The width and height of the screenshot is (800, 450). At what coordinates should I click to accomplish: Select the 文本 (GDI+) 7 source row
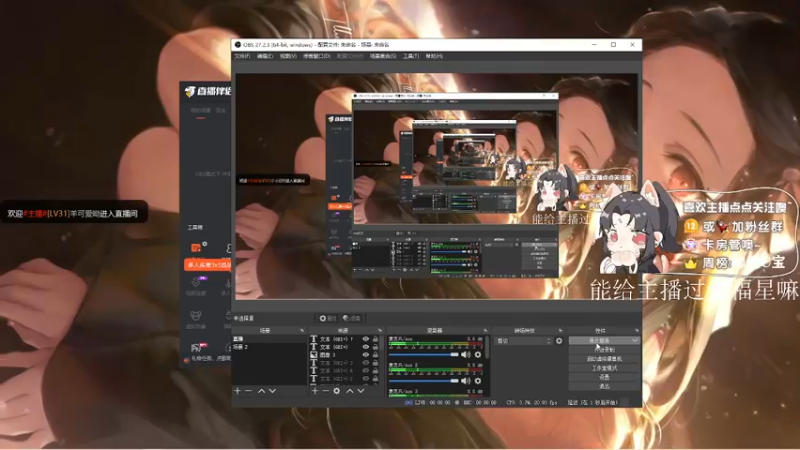[344, 339]
